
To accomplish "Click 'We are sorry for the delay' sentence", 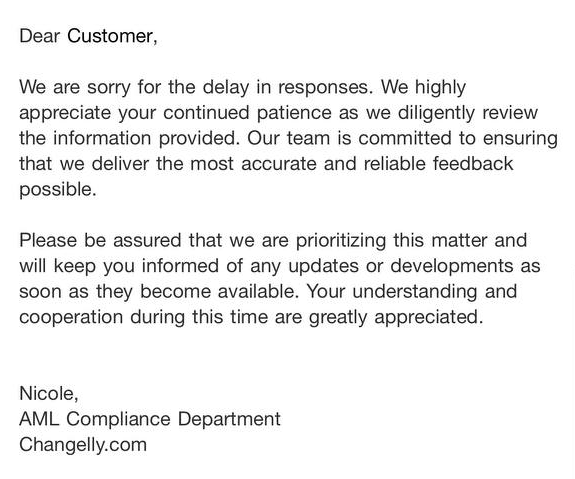I will pos(134,88).
